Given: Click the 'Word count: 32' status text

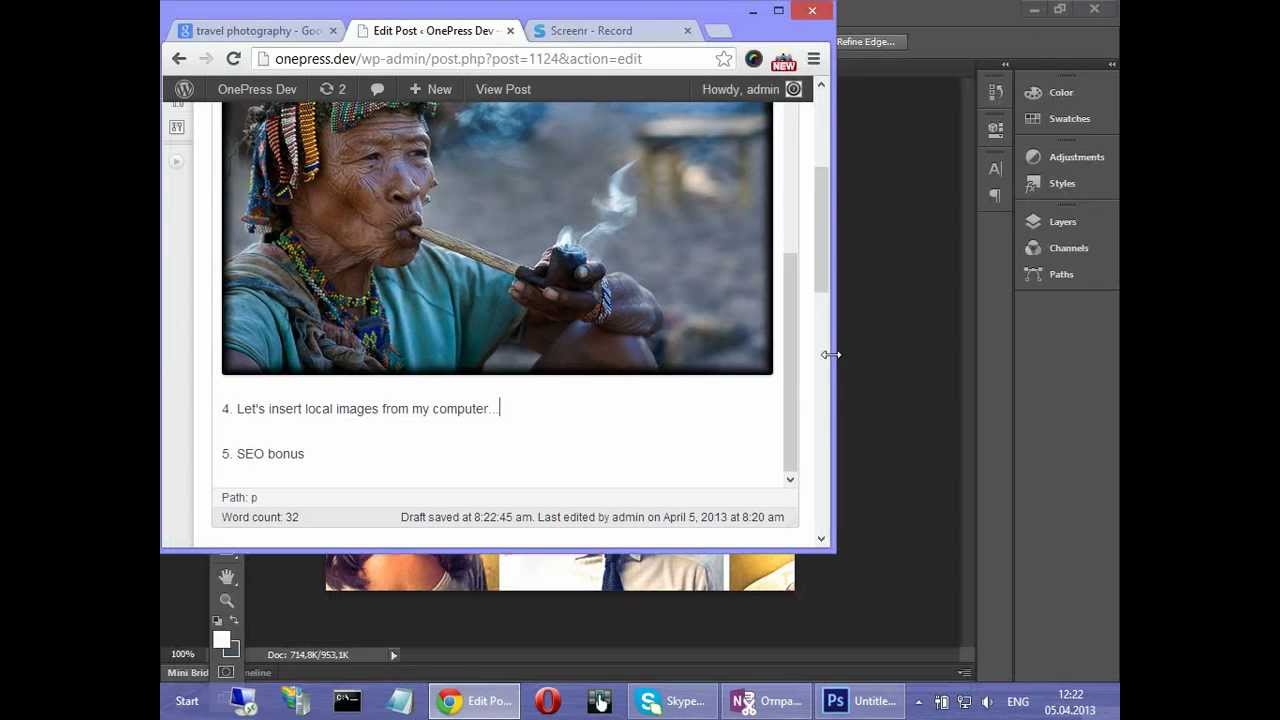Looking at the screenshot, I should click(260, 517).
